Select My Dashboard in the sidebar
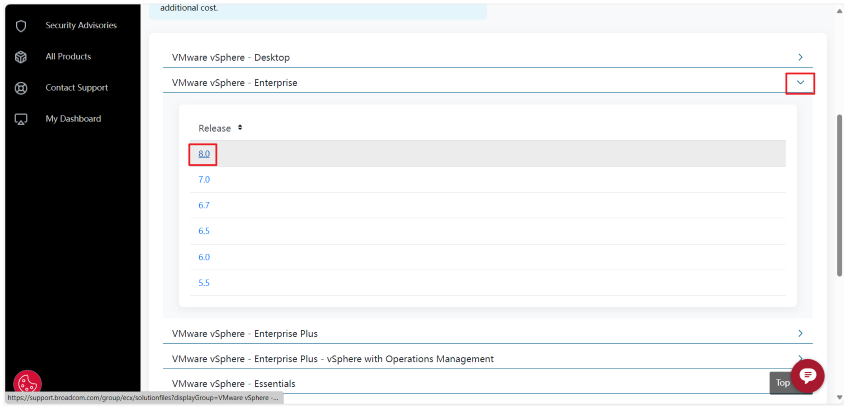The width and height of the screenshot is (846, 407). click(73, 119)
